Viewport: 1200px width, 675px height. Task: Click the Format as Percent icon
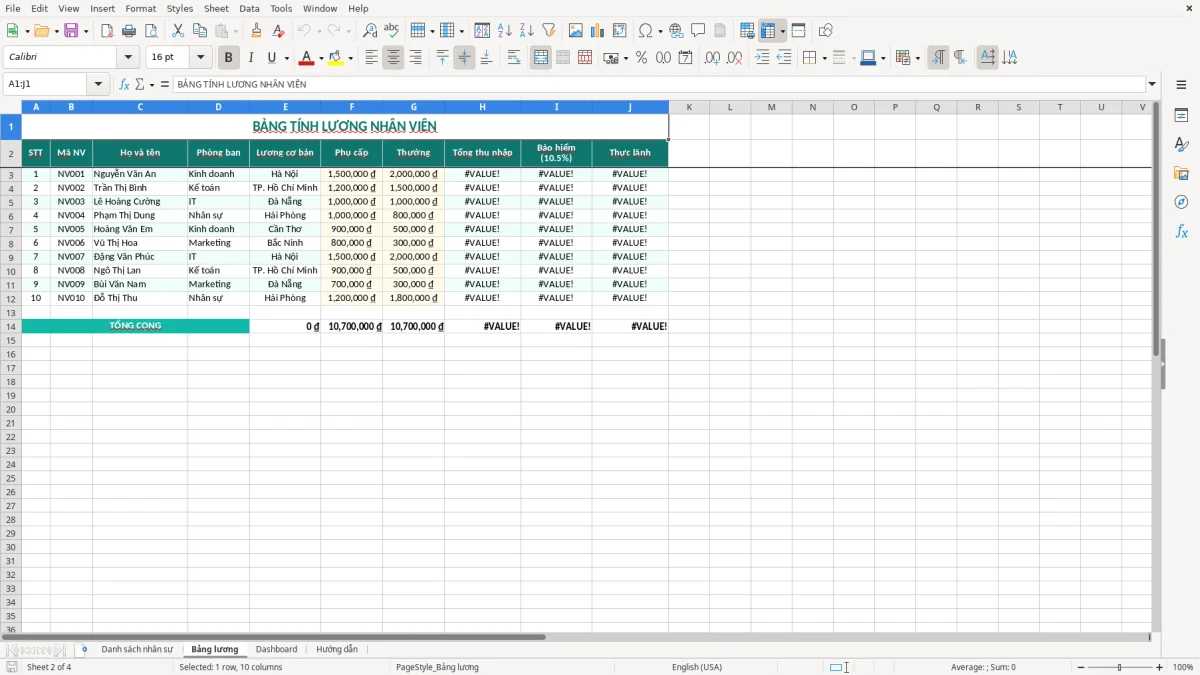(642, 58)
